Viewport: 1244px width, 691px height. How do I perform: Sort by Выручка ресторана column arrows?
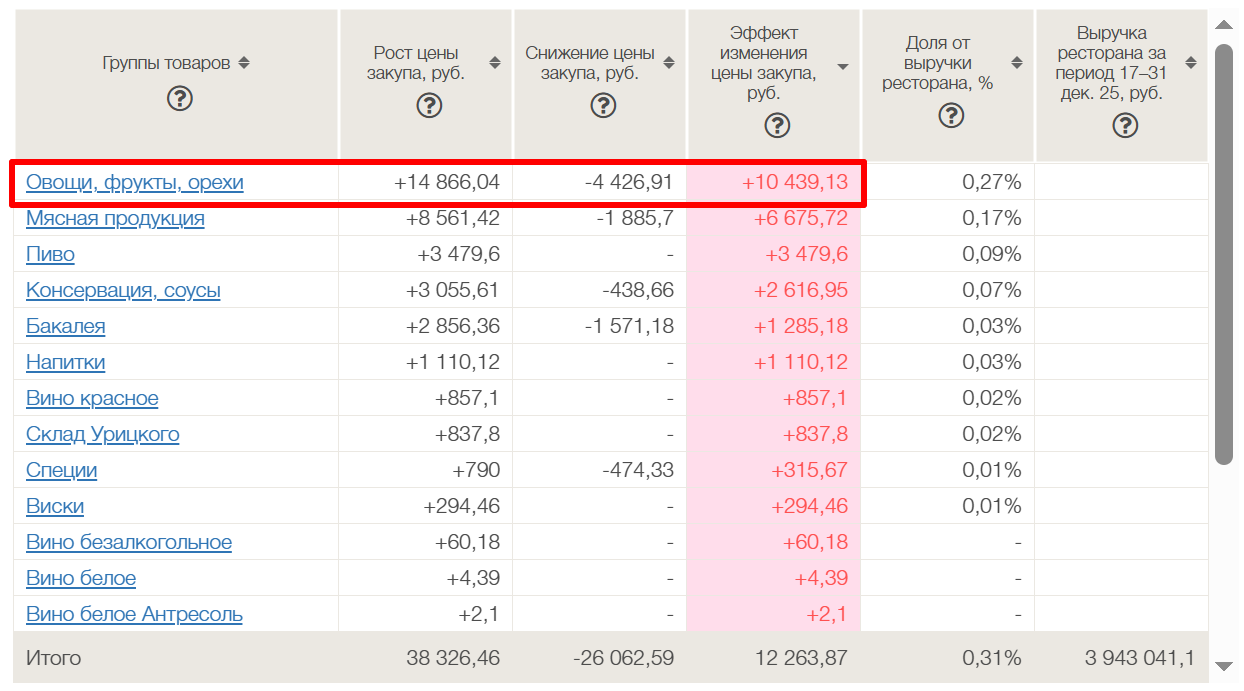[1190, 63]
